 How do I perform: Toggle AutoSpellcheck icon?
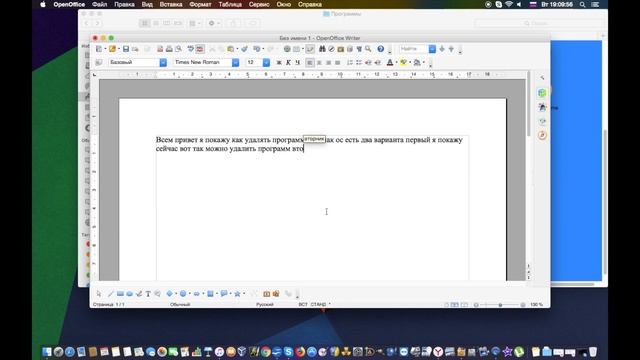[x=200, y=49]
